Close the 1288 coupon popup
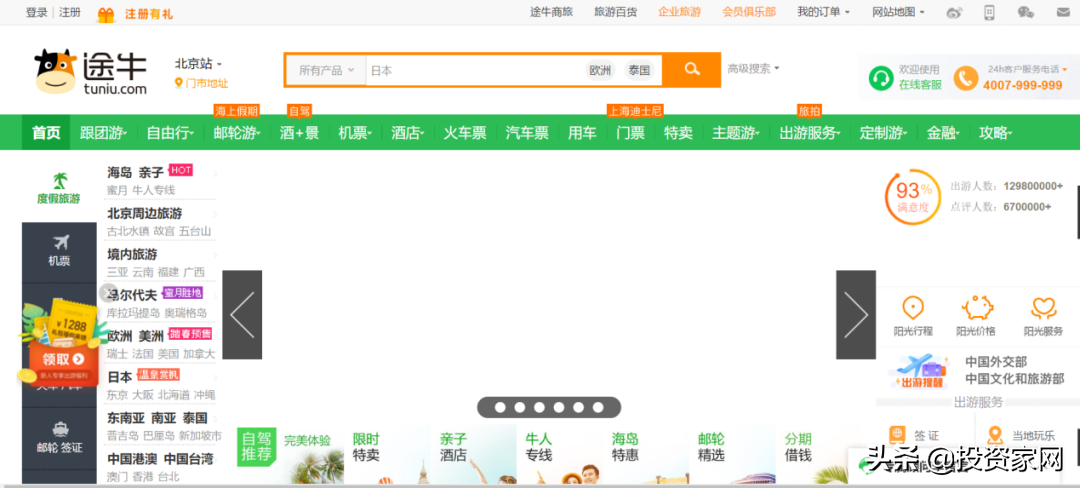Screen dimensions: 1080x488 (106, 293)
